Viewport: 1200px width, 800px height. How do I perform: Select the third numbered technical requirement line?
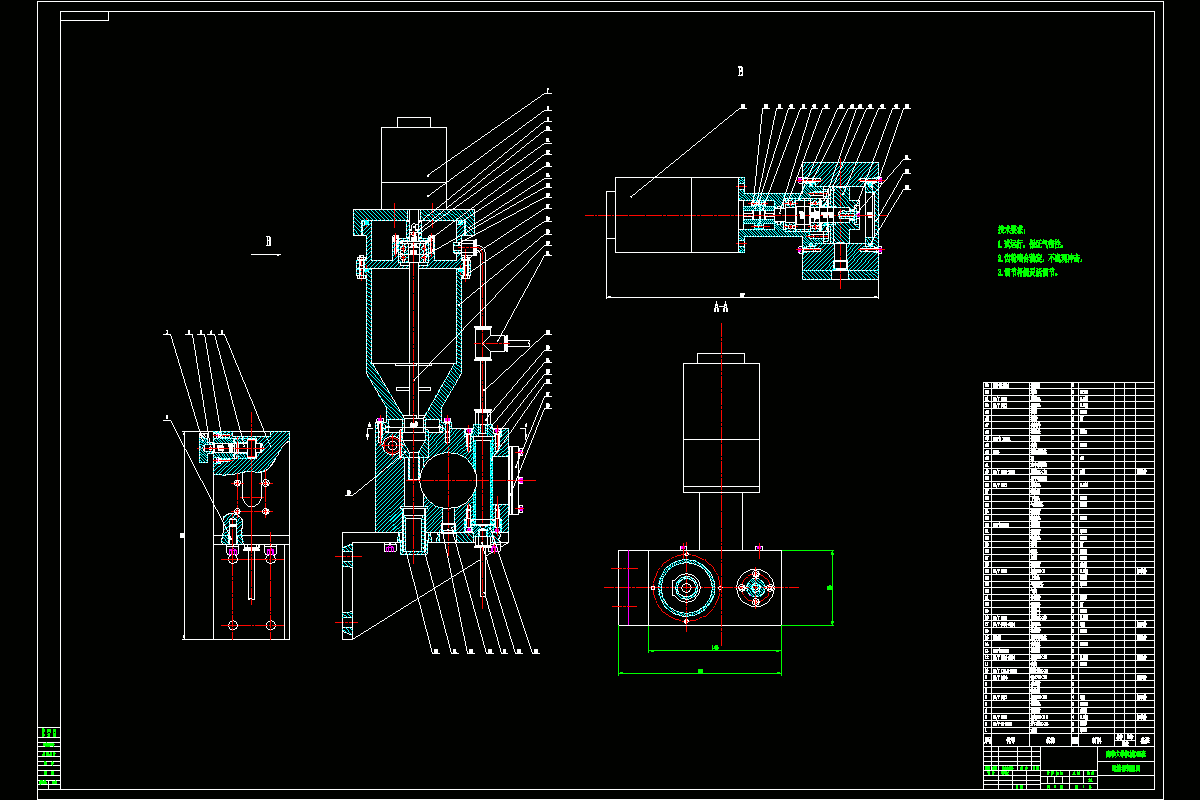click(1027, 272)
